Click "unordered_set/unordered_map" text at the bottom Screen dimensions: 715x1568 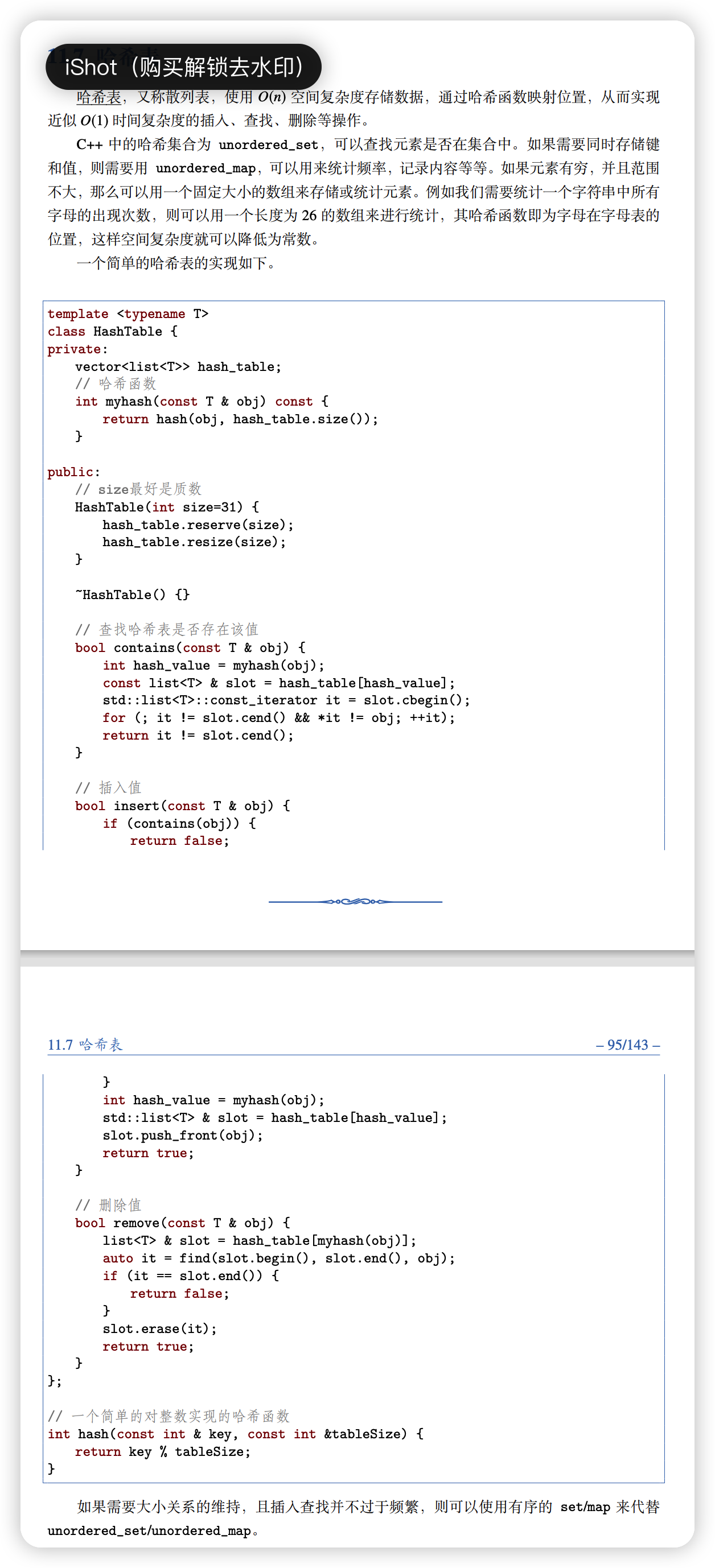[149, 1531]
